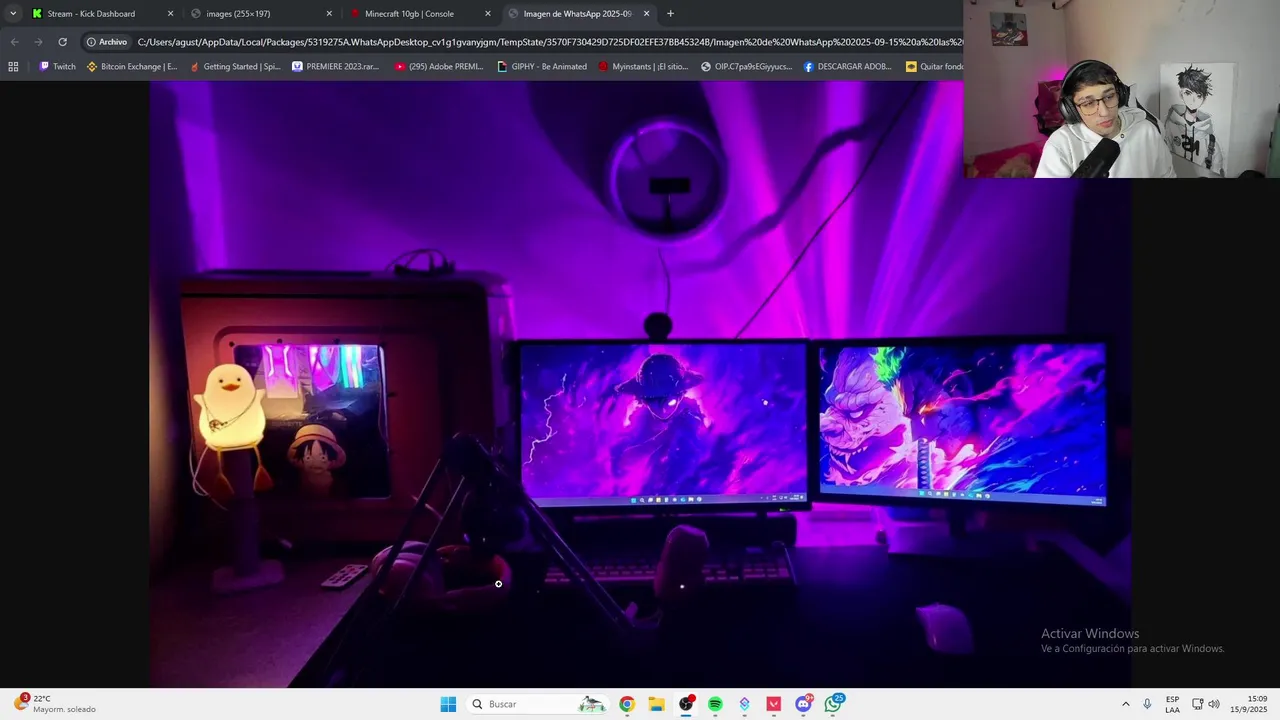Expand the tab search dropdown
The image size is (1280, 720).
click(12, 14)
